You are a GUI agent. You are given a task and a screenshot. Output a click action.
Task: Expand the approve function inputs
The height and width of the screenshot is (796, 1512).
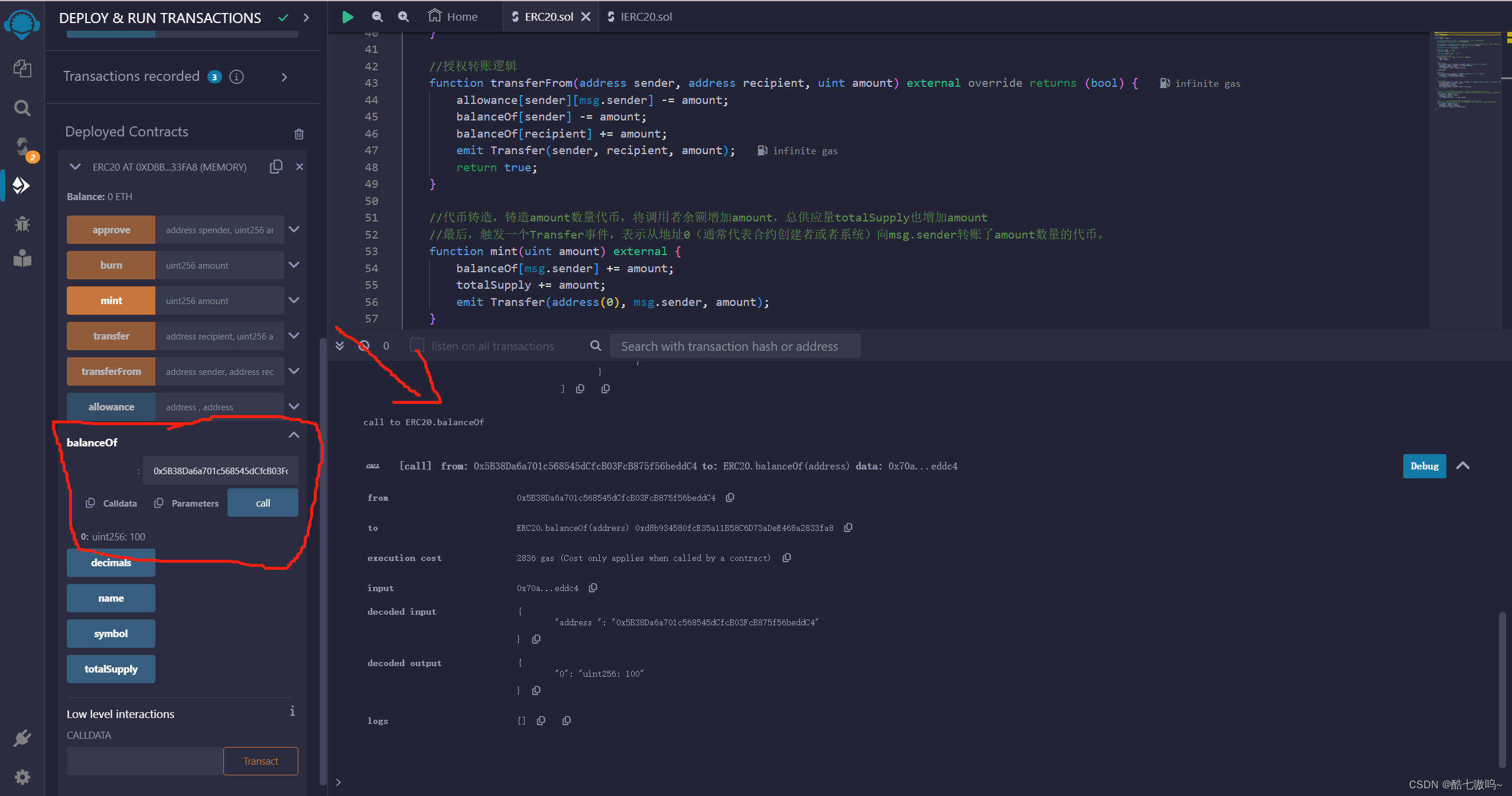click(294, 230)
